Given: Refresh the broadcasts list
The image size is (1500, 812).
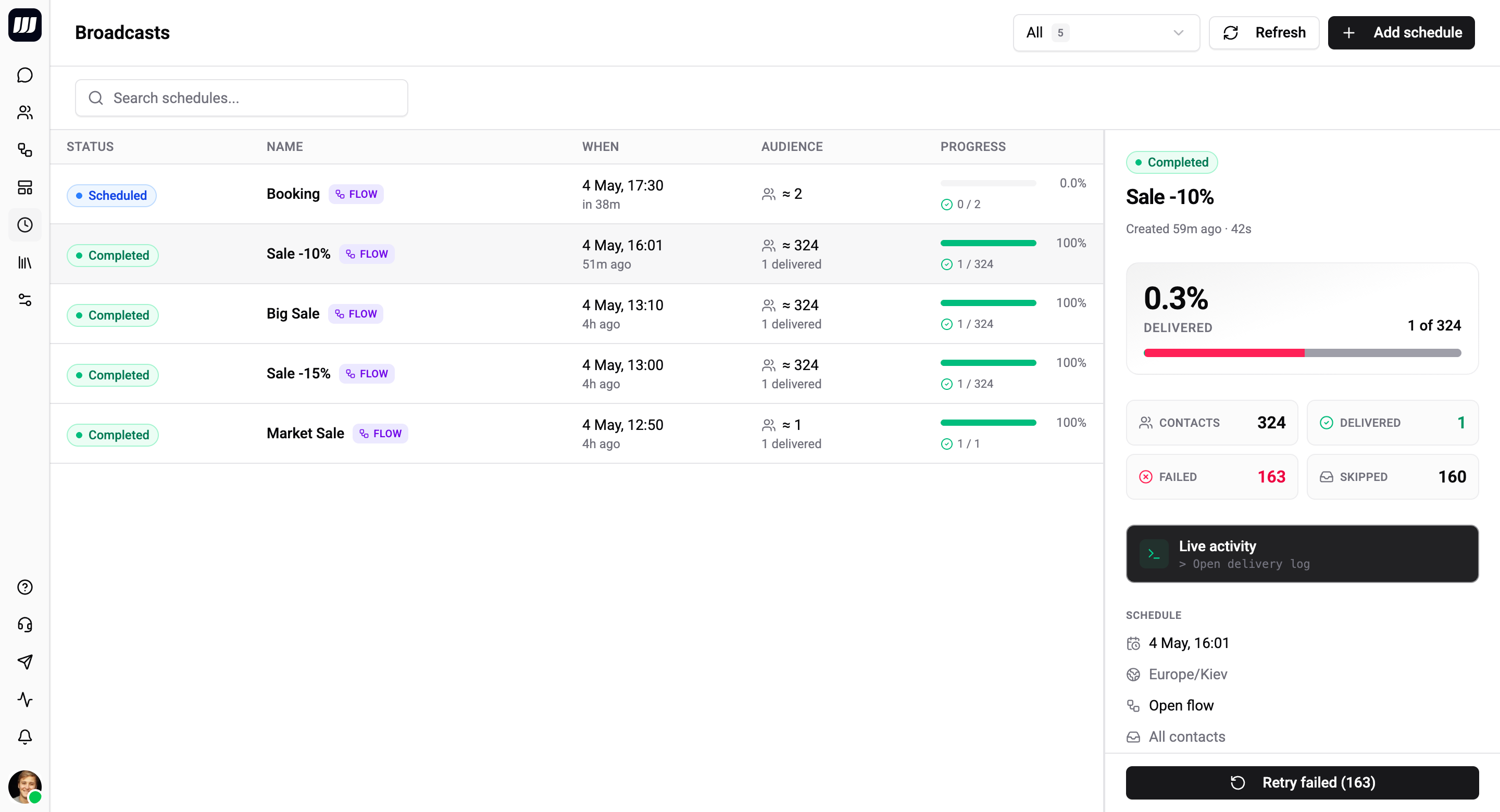Looking at the screenshot, I should [1264, 33].
